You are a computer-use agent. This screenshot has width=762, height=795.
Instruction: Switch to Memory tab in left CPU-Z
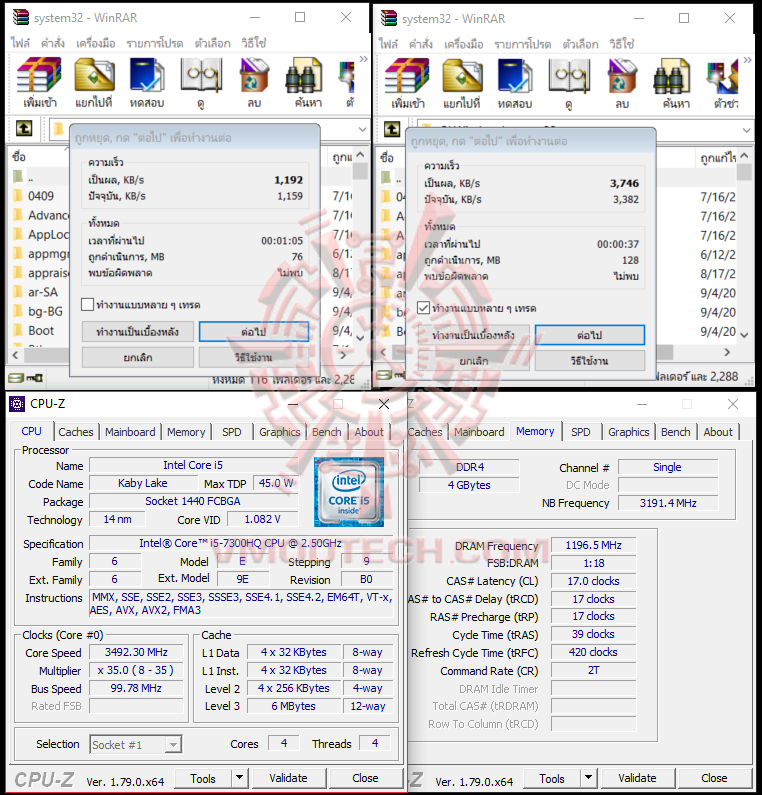pyautogui.click(x=186, y=432)
